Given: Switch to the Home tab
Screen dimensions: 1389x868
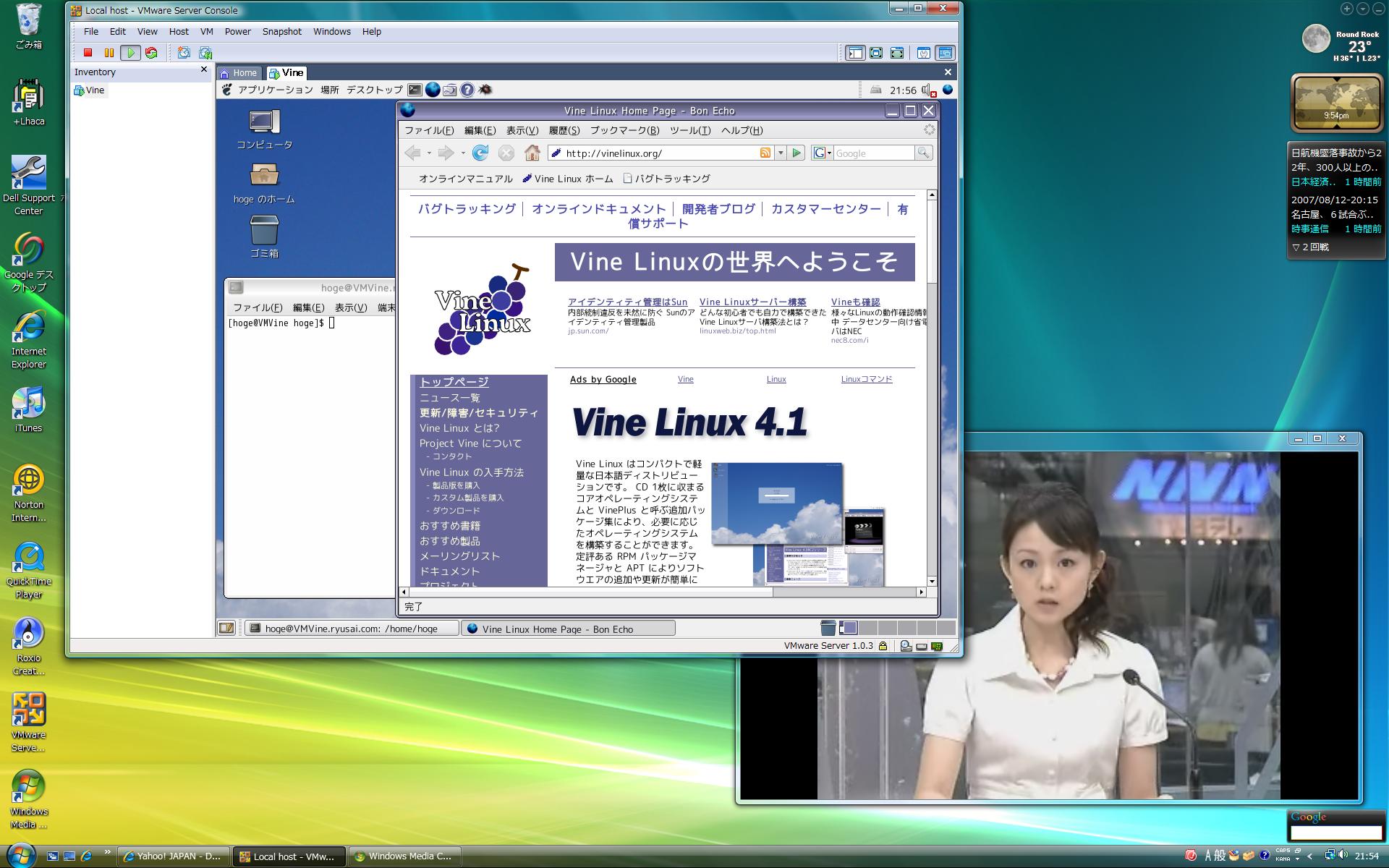Looking at the screenshot, I should point(239,73).
